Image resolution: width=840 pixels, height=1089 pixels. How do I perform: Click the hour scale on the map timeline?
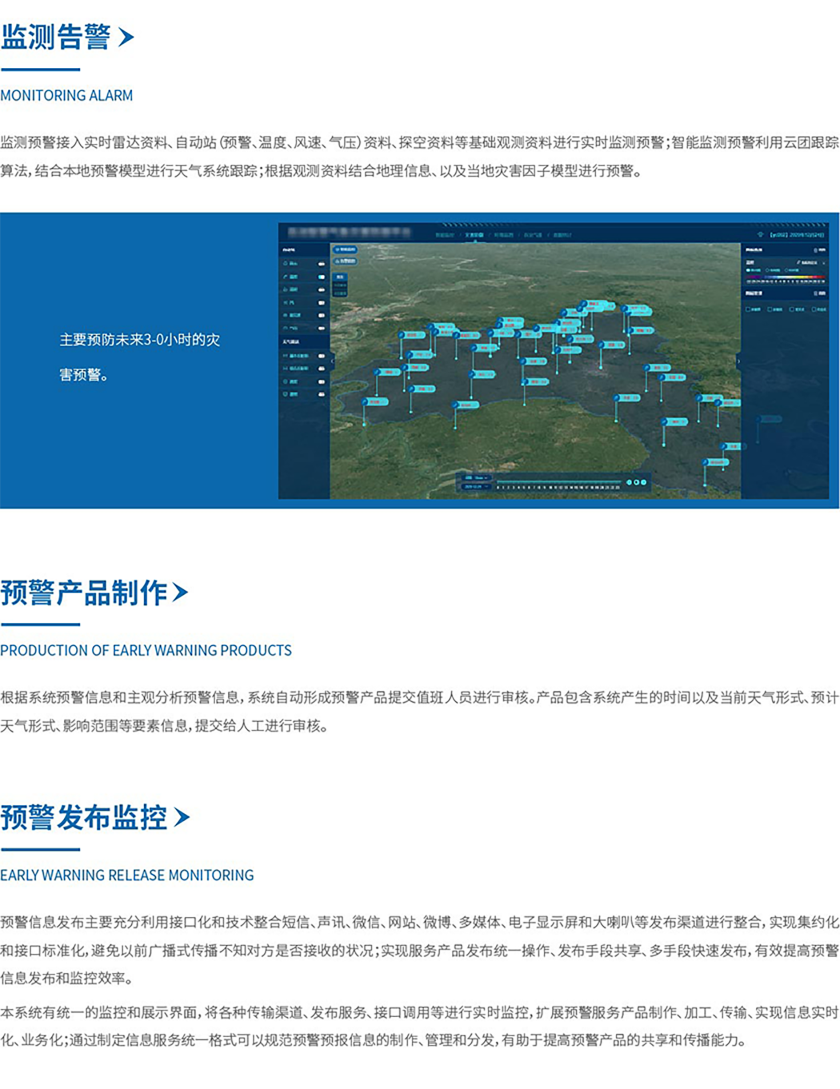(560, 487)
